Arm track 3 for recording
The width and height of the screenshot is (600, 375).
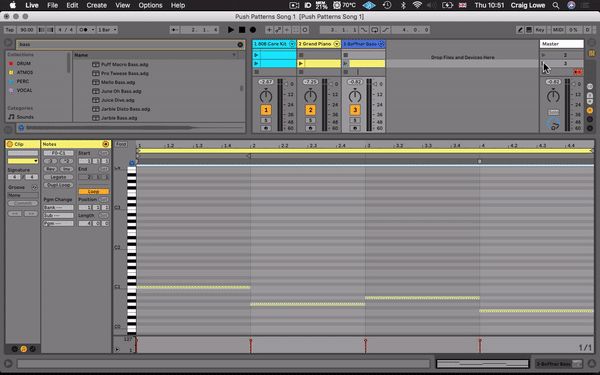tap(355, 128)
